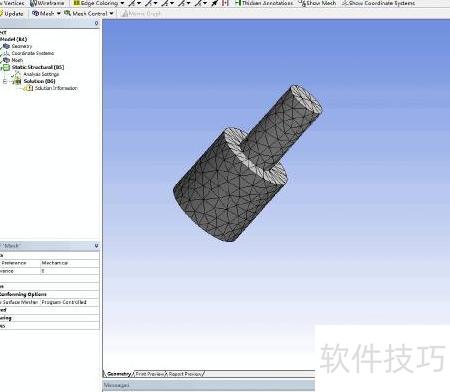Switch to the Print Preview tab

149,374
